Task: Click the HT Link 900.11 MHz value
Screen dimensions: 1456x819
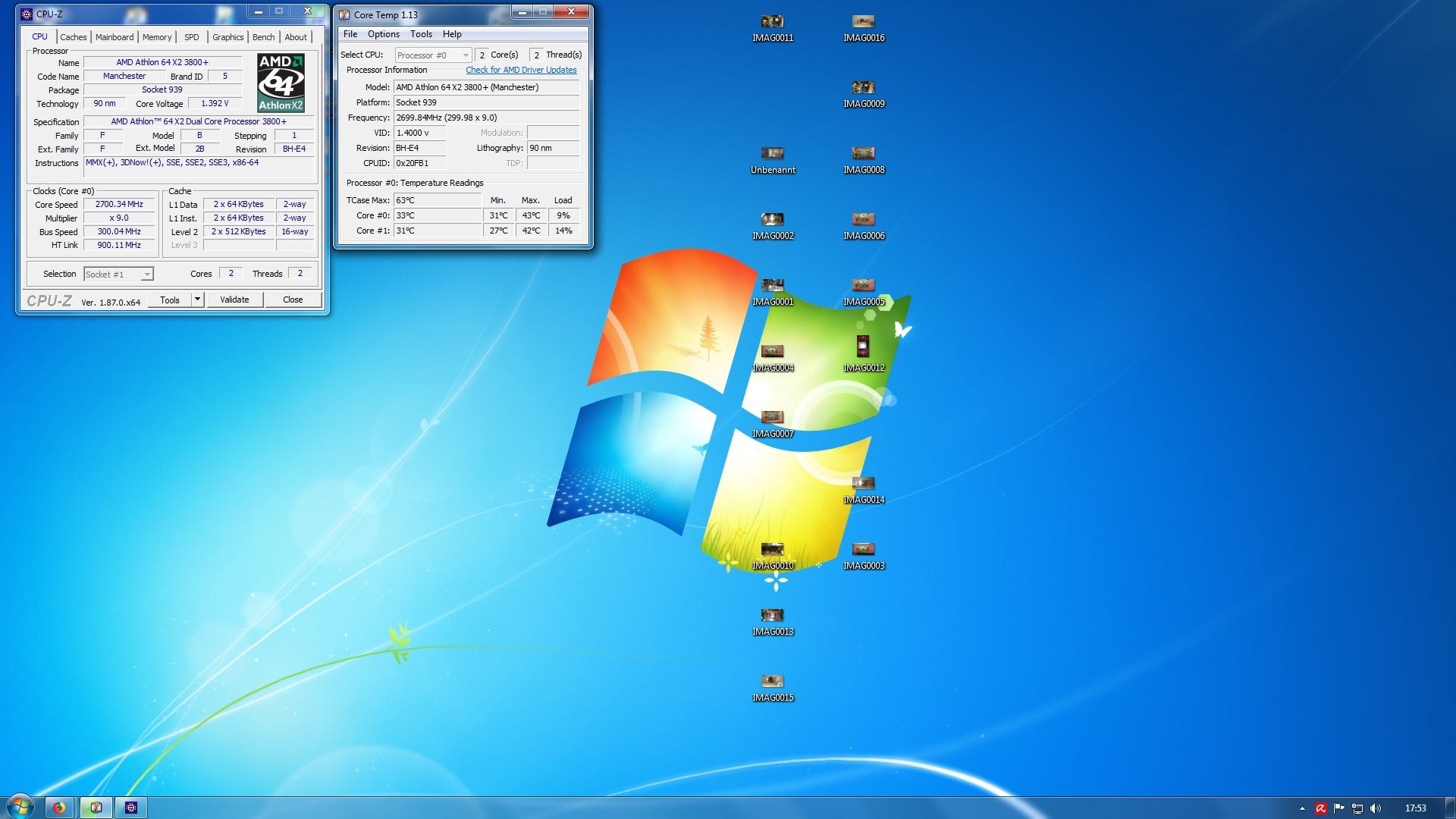Action: coord(119,246)
